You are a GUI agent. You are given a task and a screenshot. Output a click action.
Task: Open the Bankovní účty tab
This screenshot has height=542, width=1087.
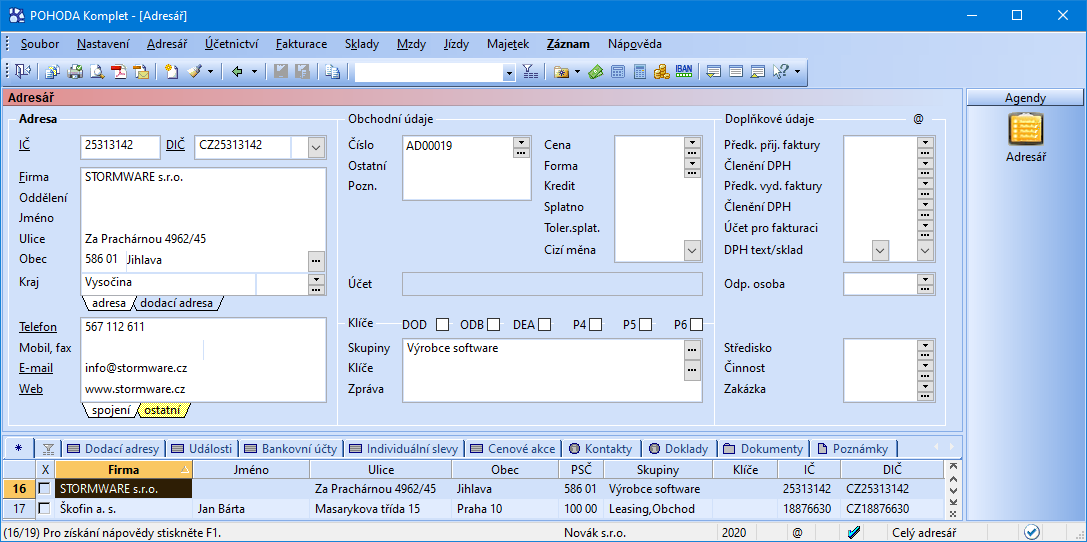(x=291, y=448)
